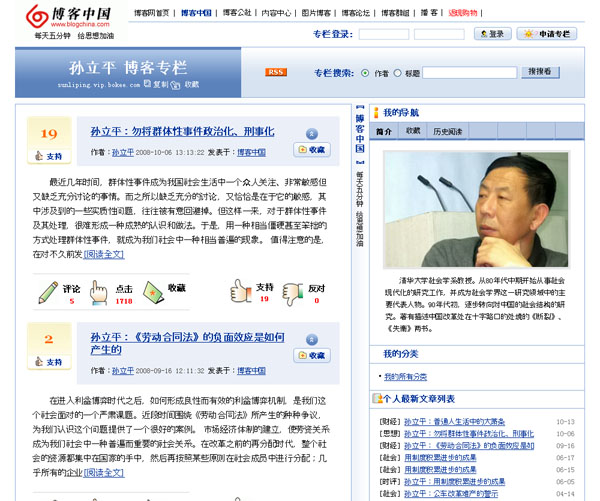This screenshot has width=600, height=501.
Task: Click the thumbs-up 支持 icon
Action: [x=241, y=292]
